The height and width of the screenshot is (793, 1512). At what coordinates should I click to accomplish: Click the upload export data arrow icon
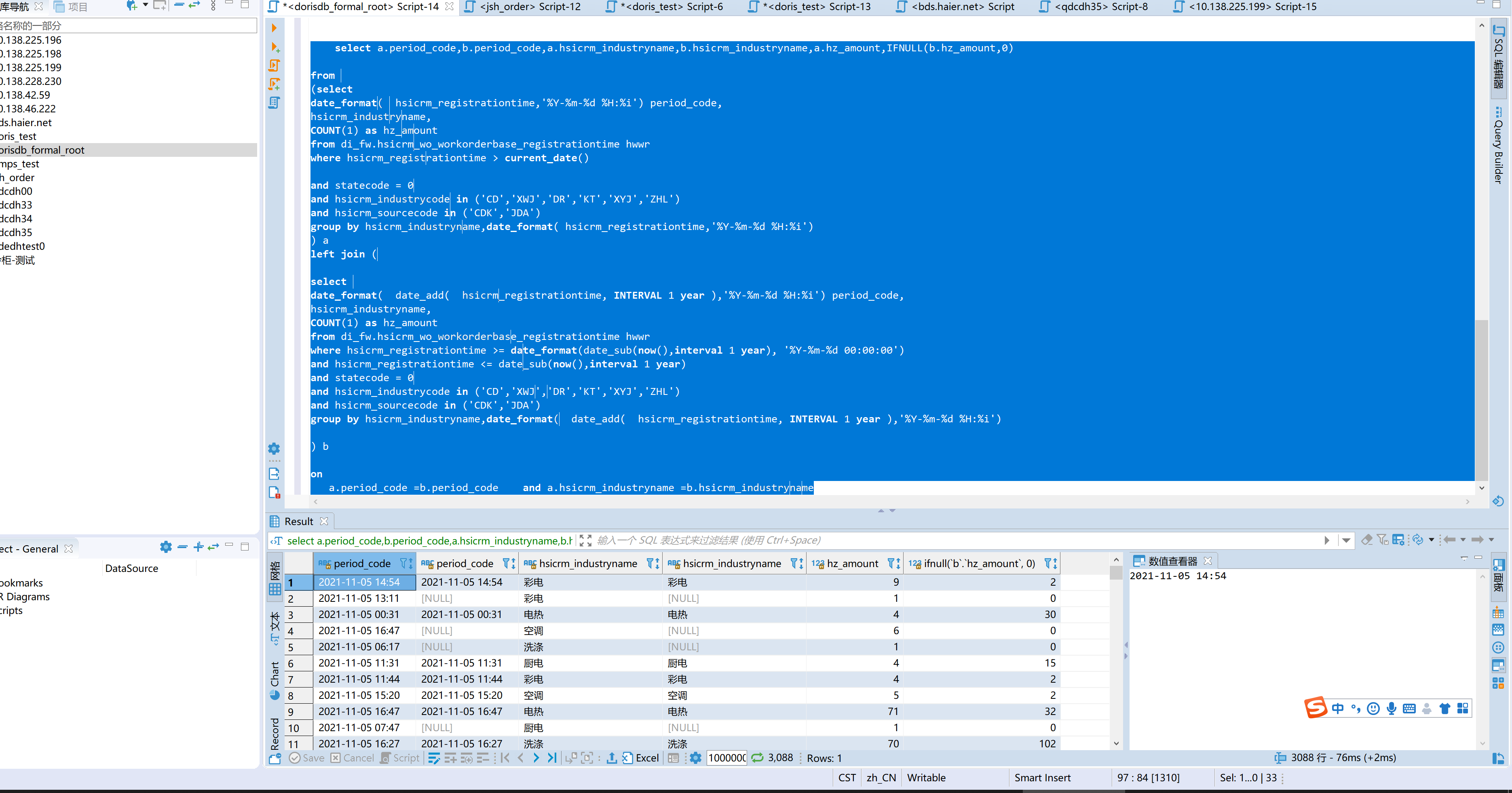pyautogui.click(x=612, y=758)
